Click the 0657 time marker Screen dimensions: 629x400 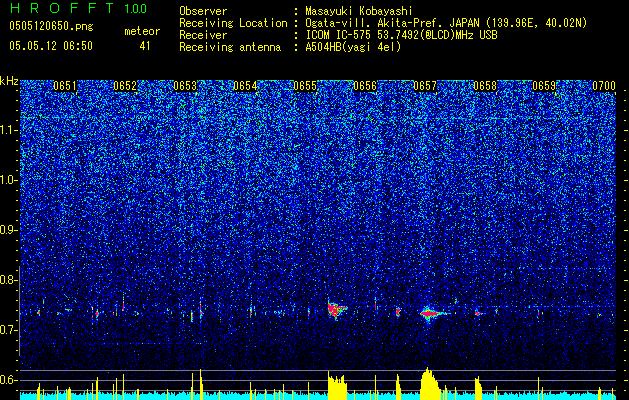click(x=425, y=86)
